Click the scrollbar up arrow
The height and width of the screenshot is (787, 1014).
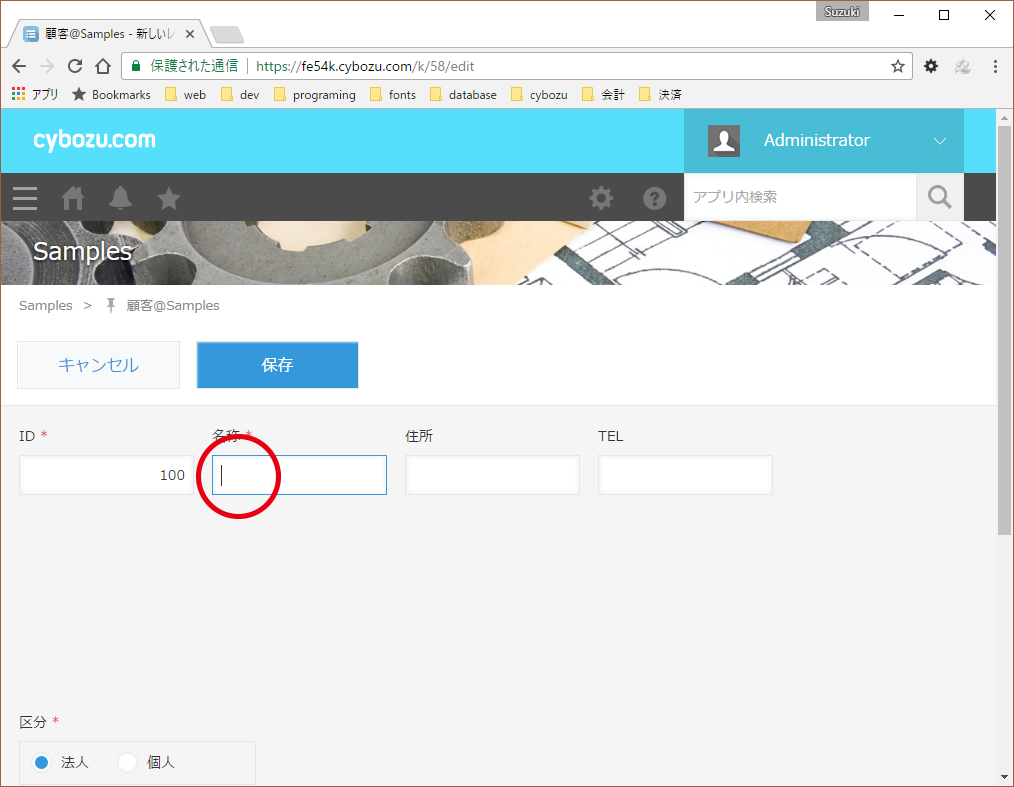[1004, 118]
